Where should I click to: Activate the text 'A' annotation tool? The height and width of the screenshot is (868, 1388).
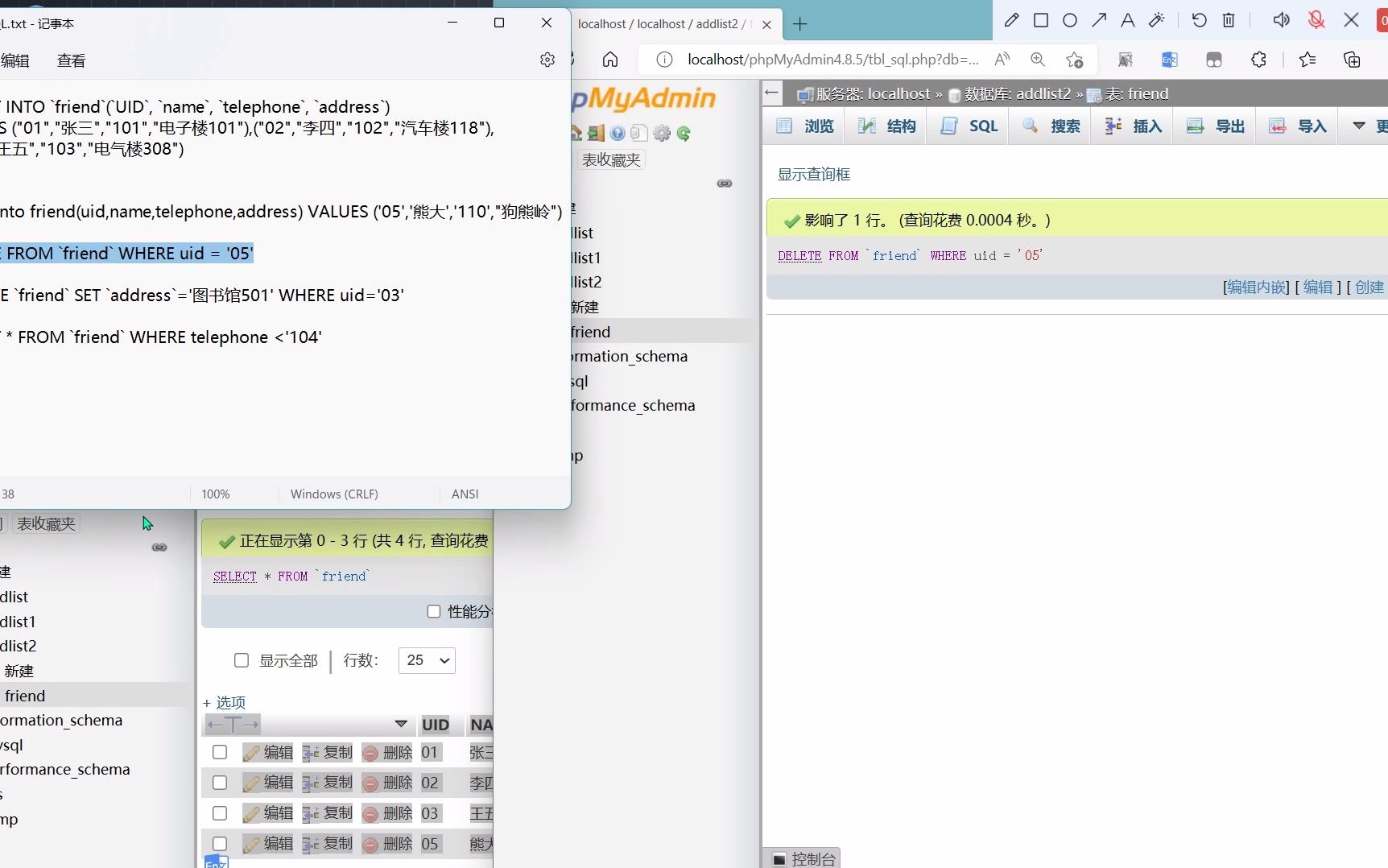pyautogui.click(x=1128, y=20)
